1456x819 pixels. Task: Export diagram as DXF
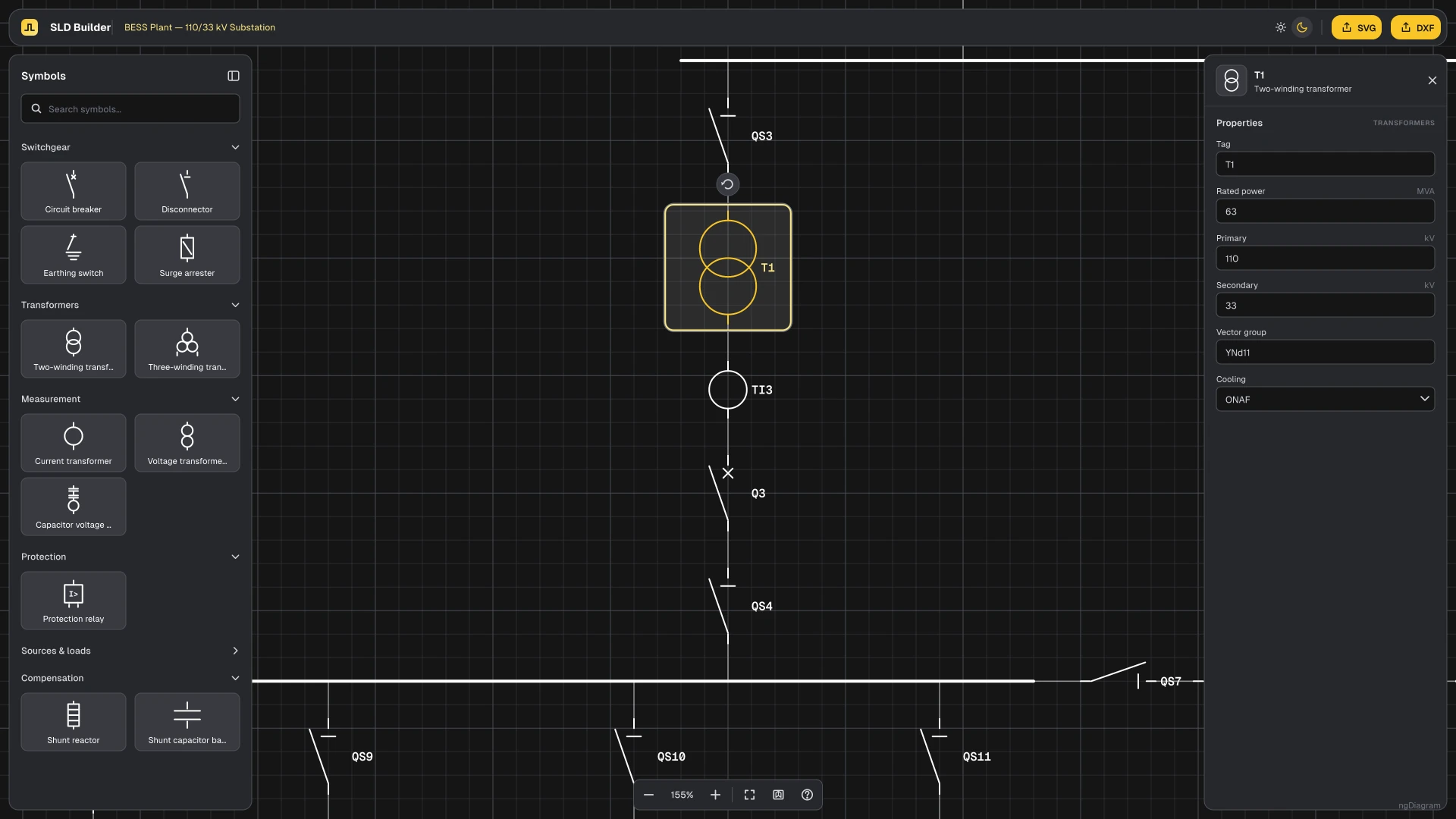1416,27
